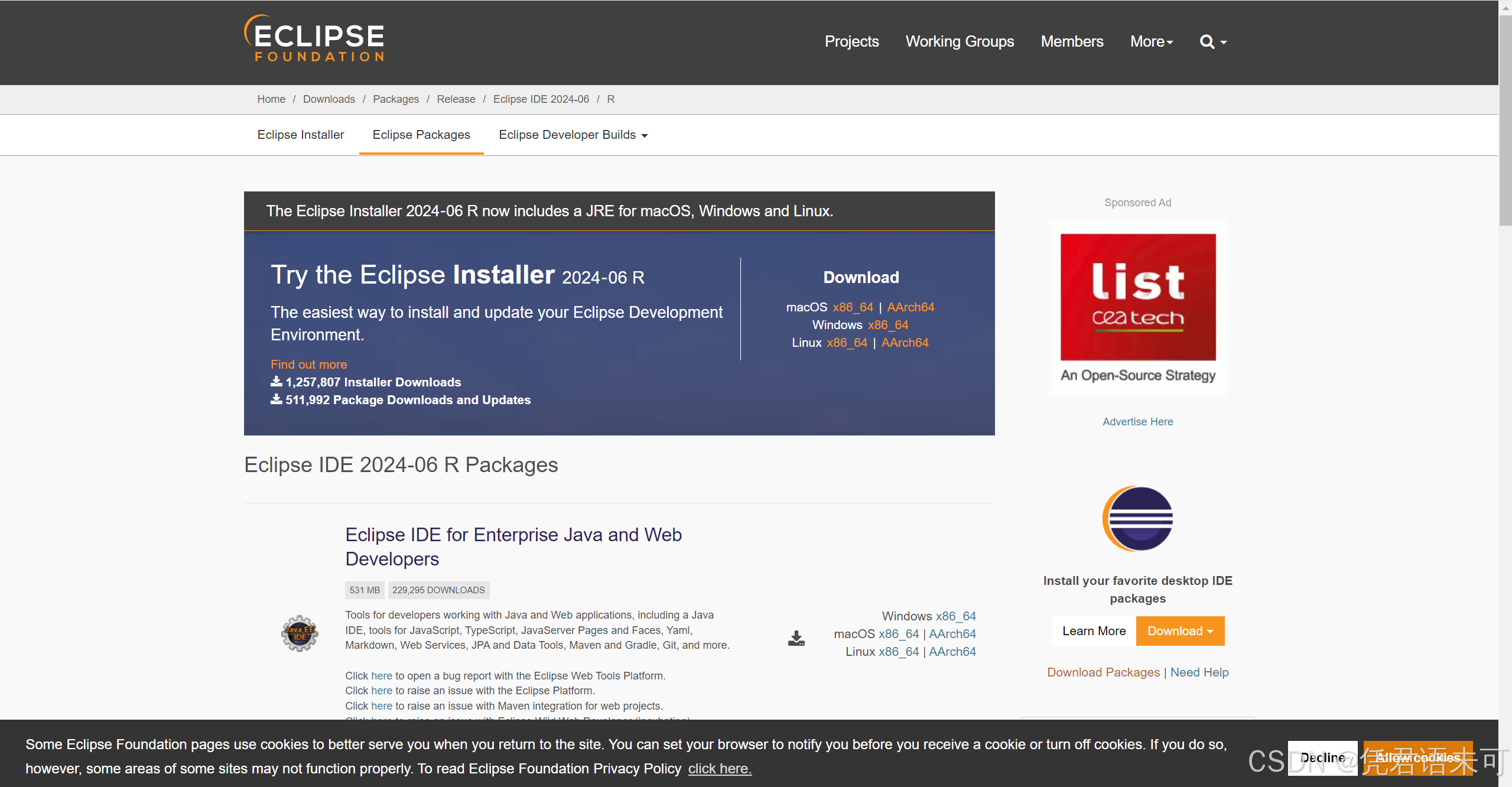
Task: Click the Eclipse sphere logo in sidebar
Action: [1138, 519]
